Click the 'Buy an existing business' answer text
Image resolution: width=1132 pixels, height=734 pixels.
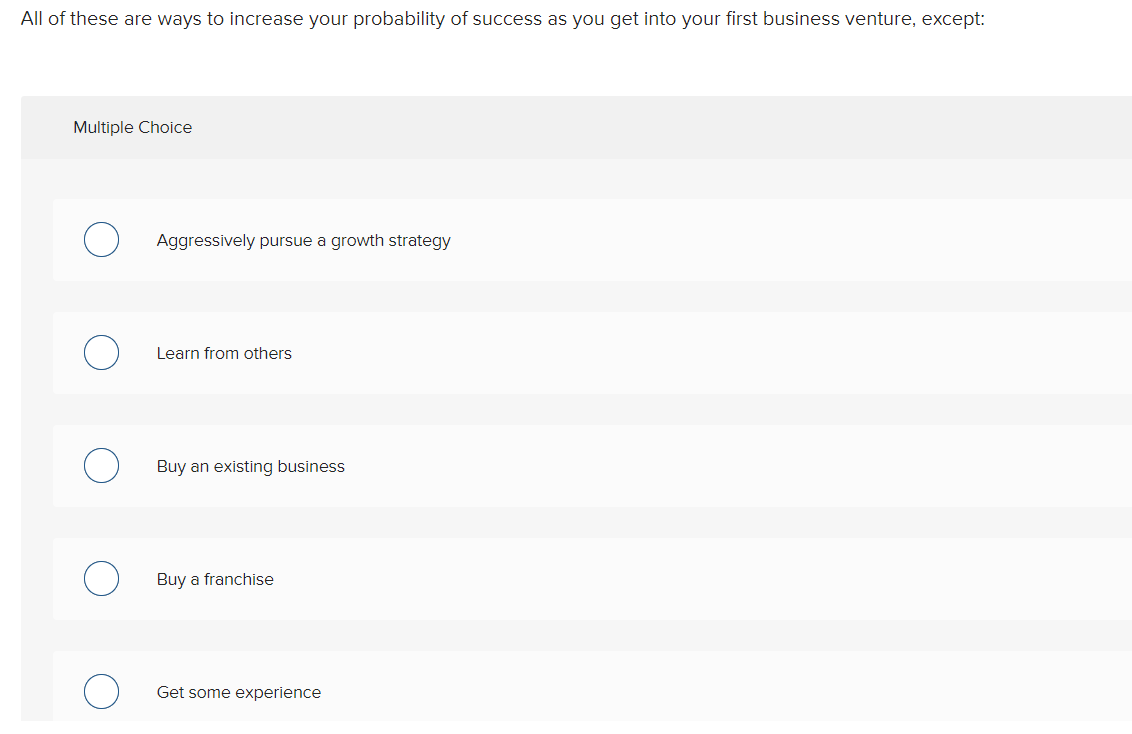coord(250,467)
